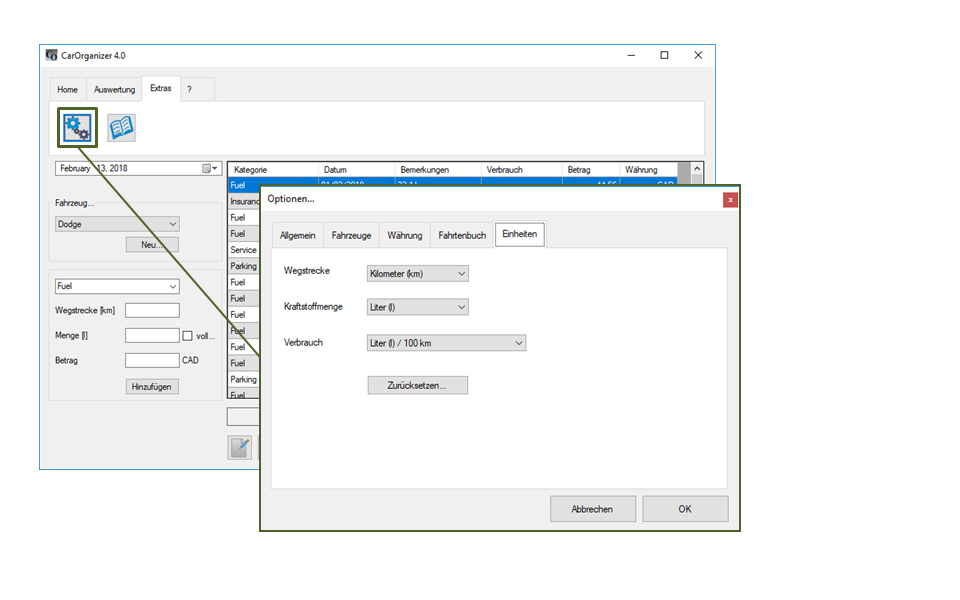Click the edit notepad icon below table
This screenshot has height=600, width=960.
click(240, 447)
